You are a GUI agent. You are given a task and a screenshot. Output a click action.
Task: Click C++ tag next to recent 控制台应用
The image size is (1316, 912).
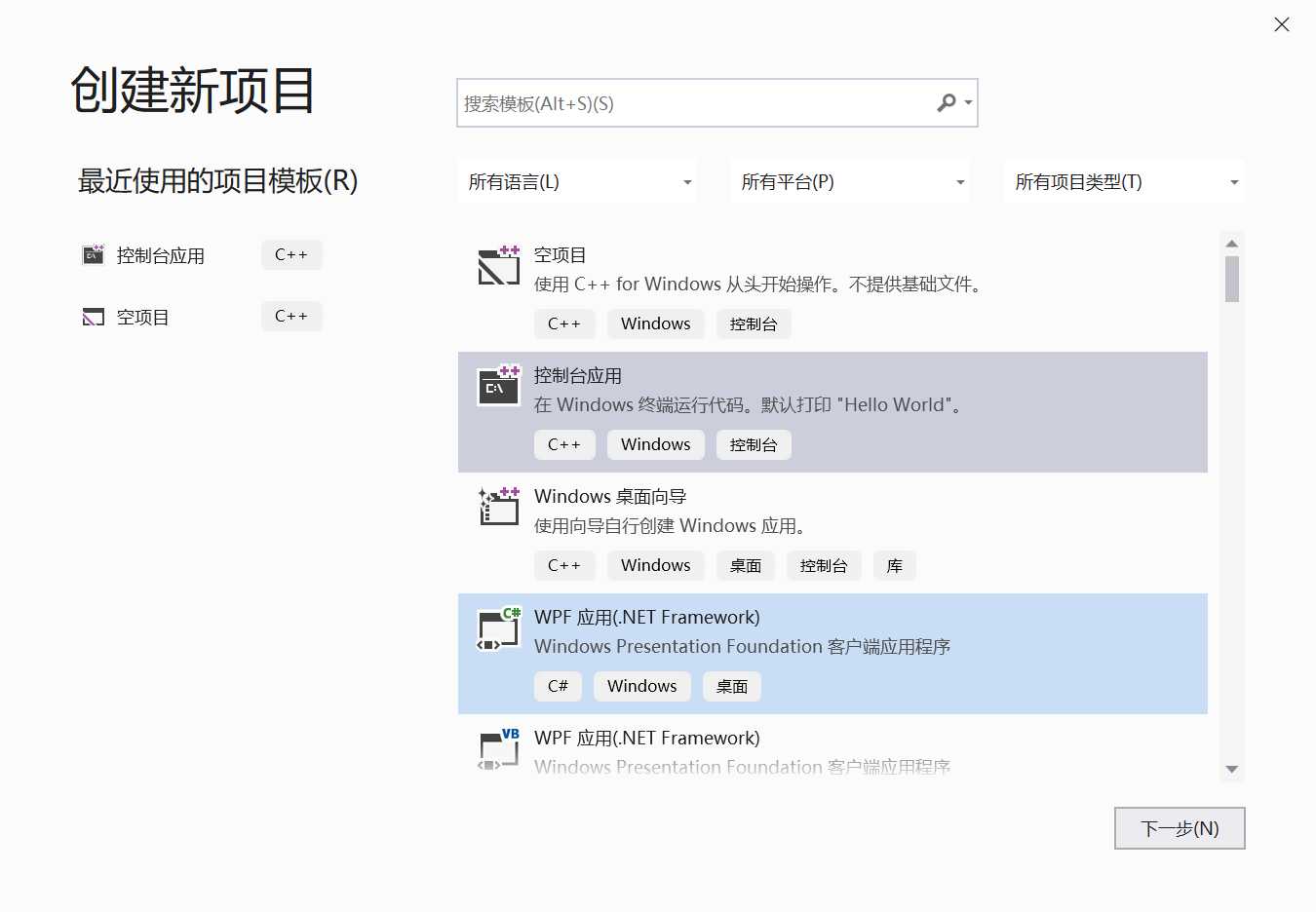pyautogui.click(x=291, y=255)
